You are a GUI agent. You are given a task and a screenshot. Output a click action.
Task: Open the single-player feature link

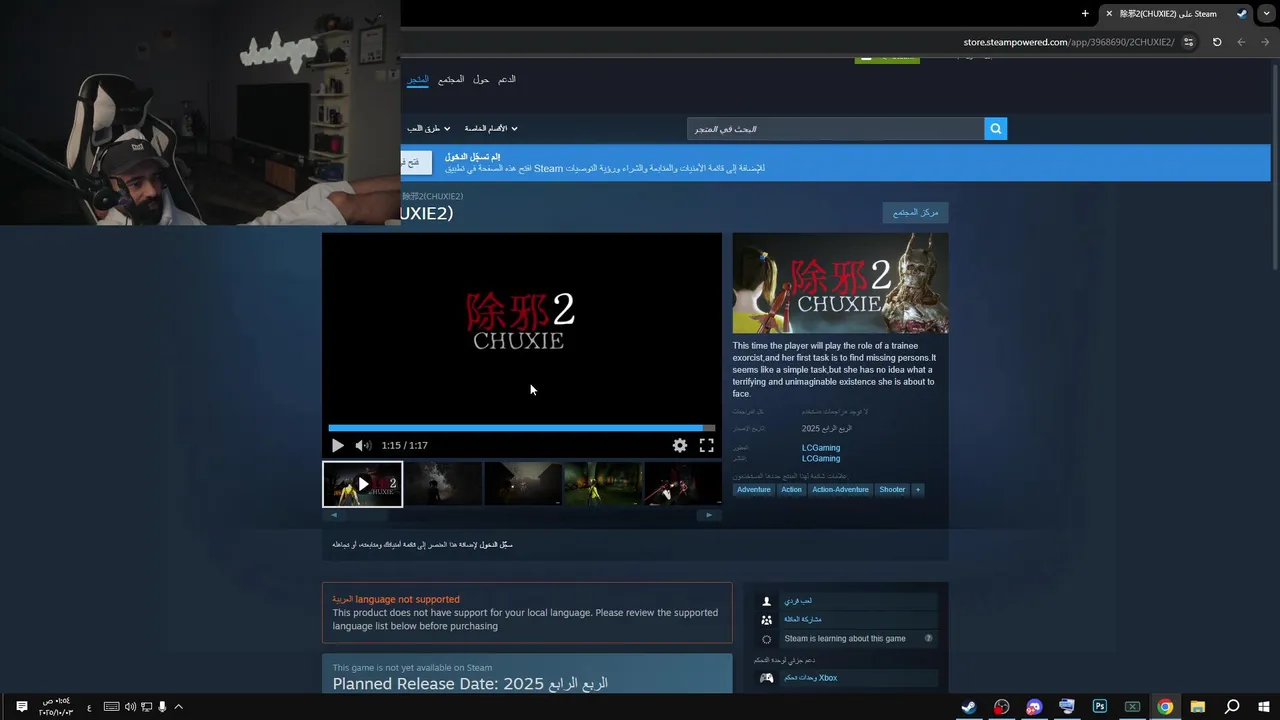tap(798, 601)
